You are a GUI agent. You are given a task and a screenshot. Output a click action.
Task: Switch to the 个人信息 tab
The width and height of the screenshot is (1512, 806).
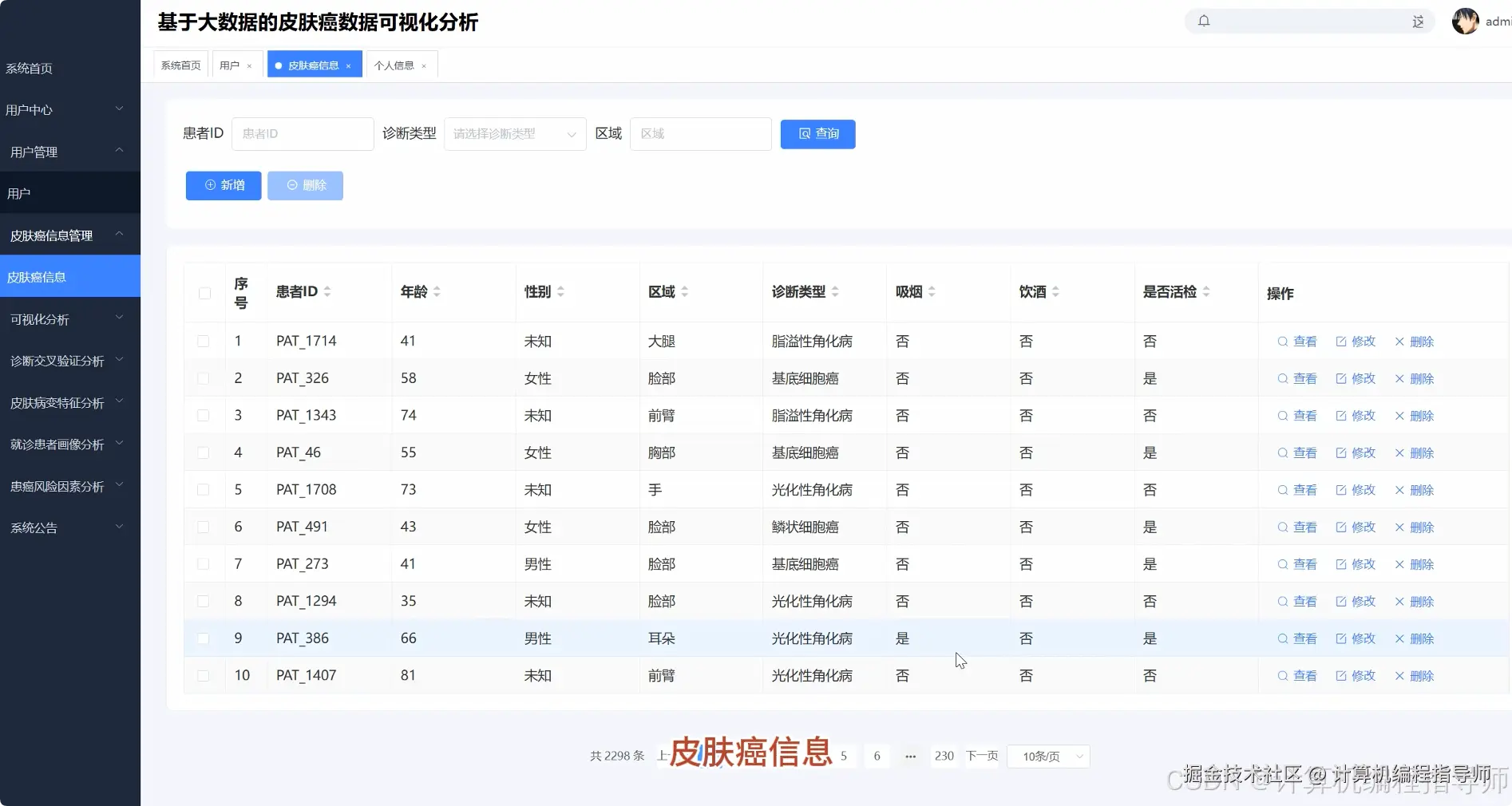point(396,64)
